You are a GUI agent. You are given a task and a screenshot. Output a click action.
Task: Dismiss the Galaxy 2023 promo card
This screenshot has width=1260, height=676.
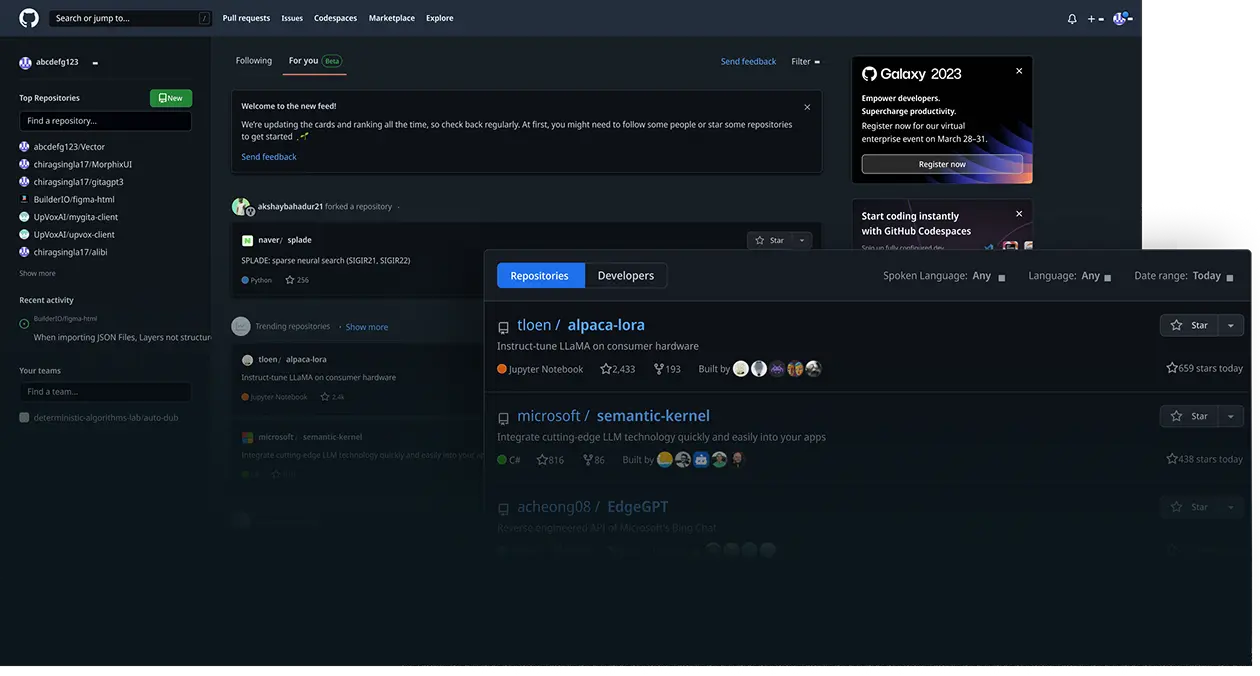(1019, 71)
